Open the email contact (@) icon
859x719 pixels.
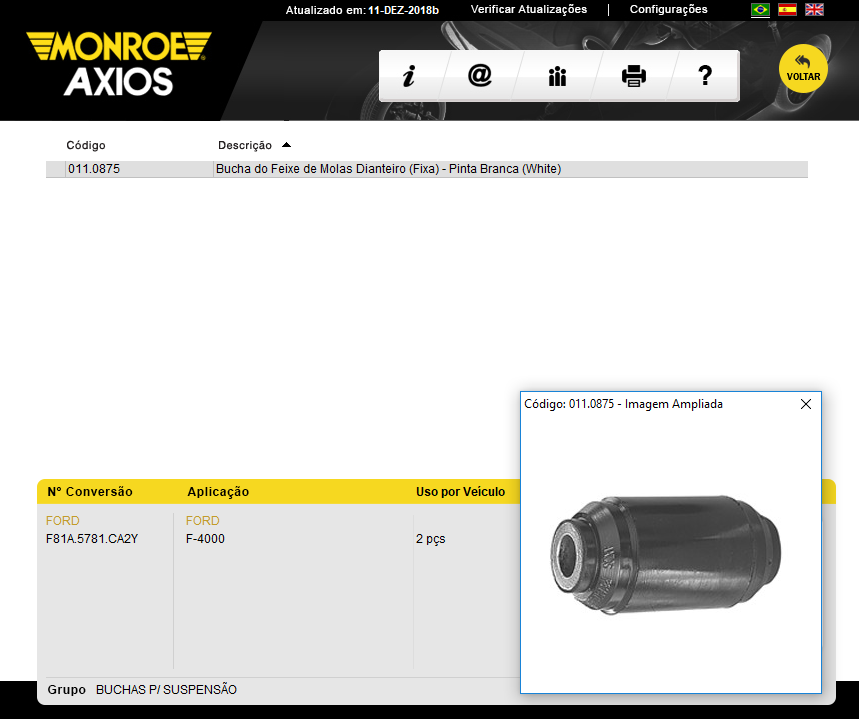(x=480, y=76)
